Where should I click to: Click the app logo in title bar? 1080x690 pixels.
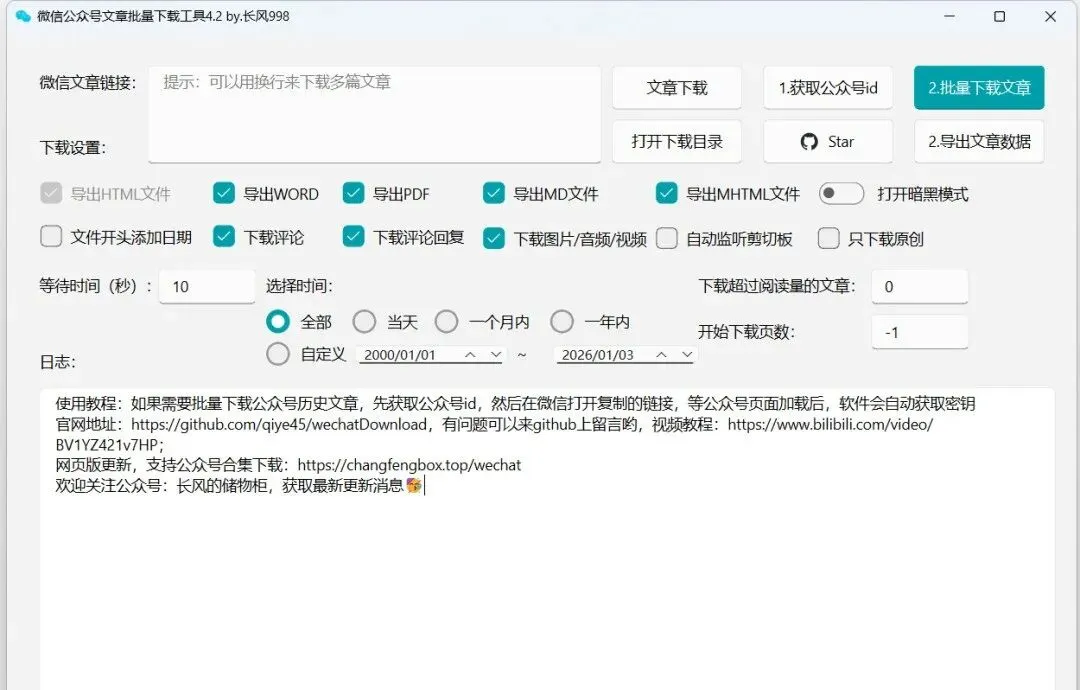[23, 16]
